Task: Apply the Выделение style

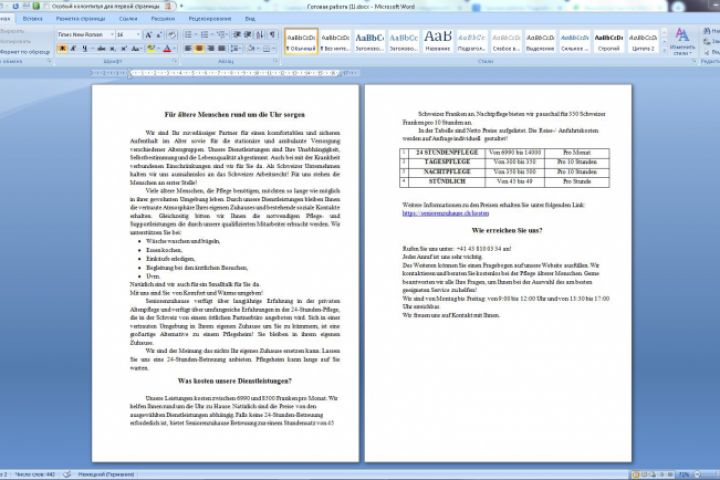Action: point(540,41)
